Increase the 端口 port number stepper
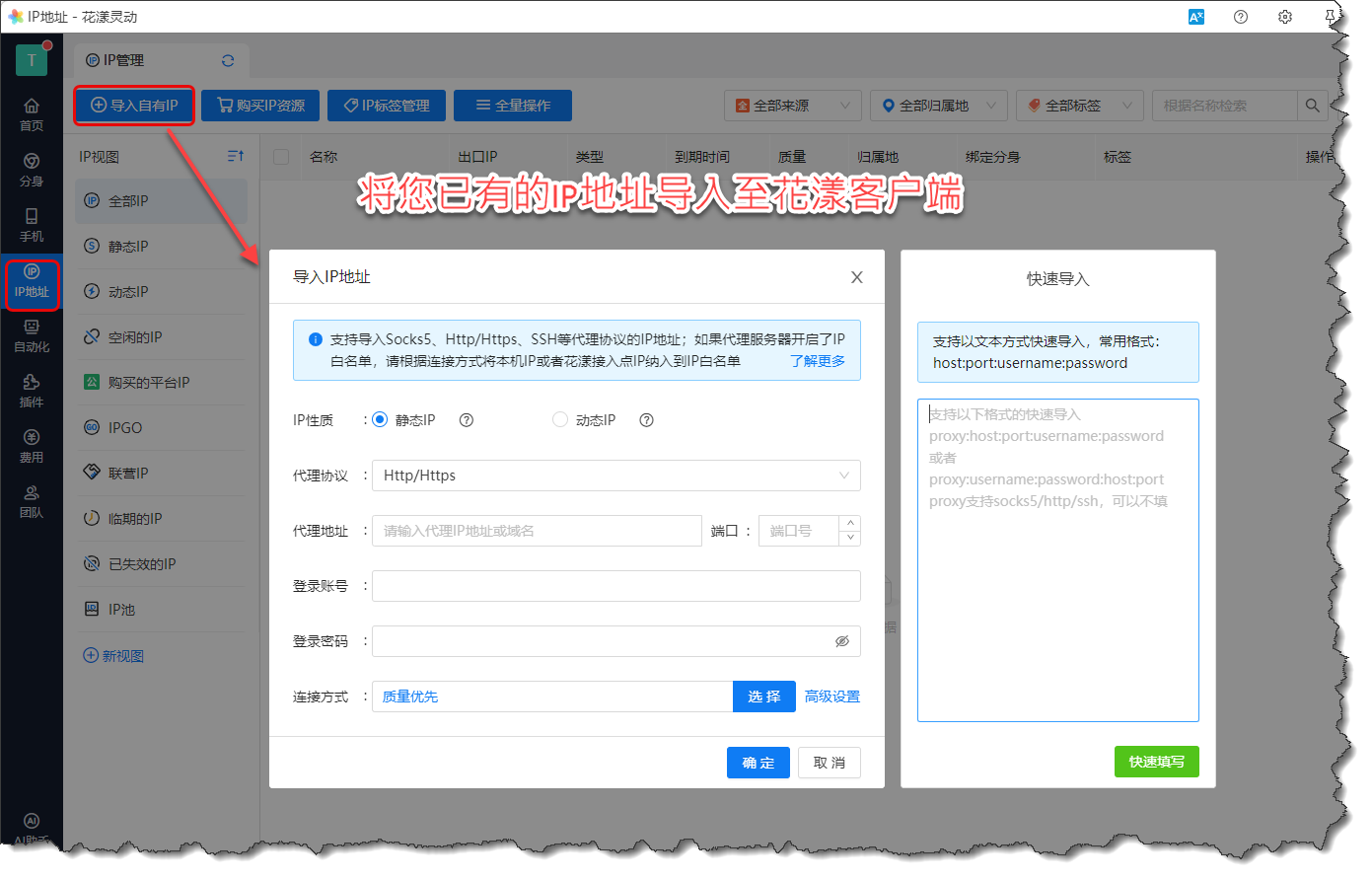 (x=850, y=523)
